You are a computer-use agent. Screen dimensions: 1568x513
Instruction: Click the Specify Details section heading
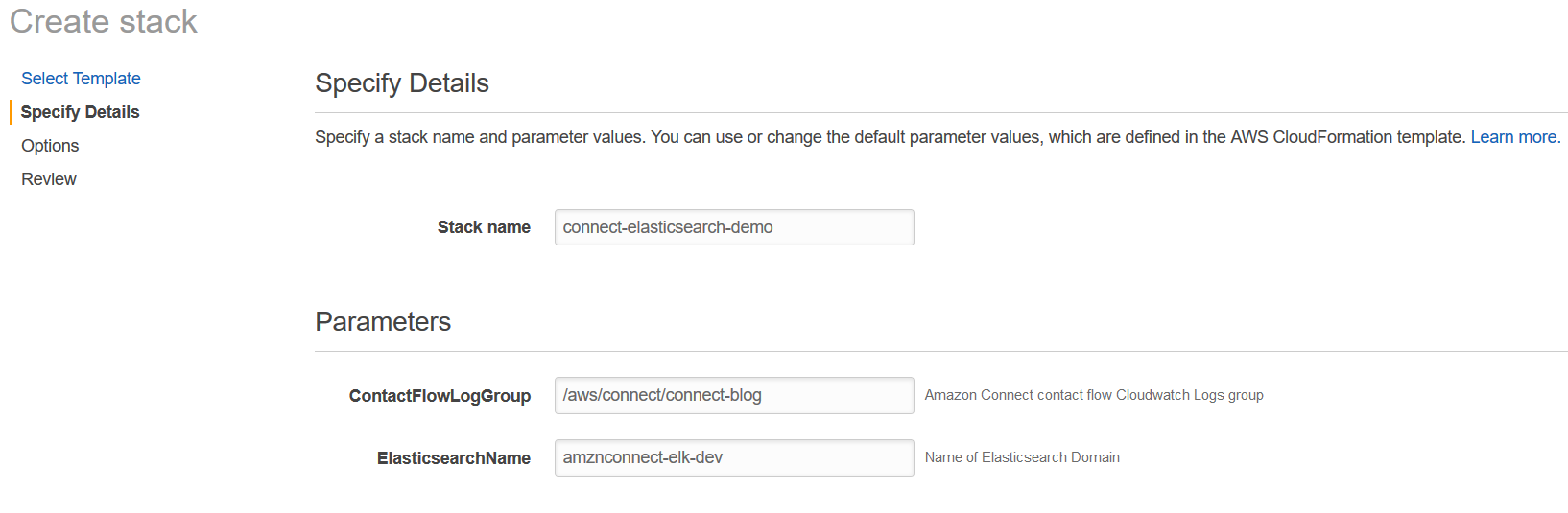tap(402, 83)
